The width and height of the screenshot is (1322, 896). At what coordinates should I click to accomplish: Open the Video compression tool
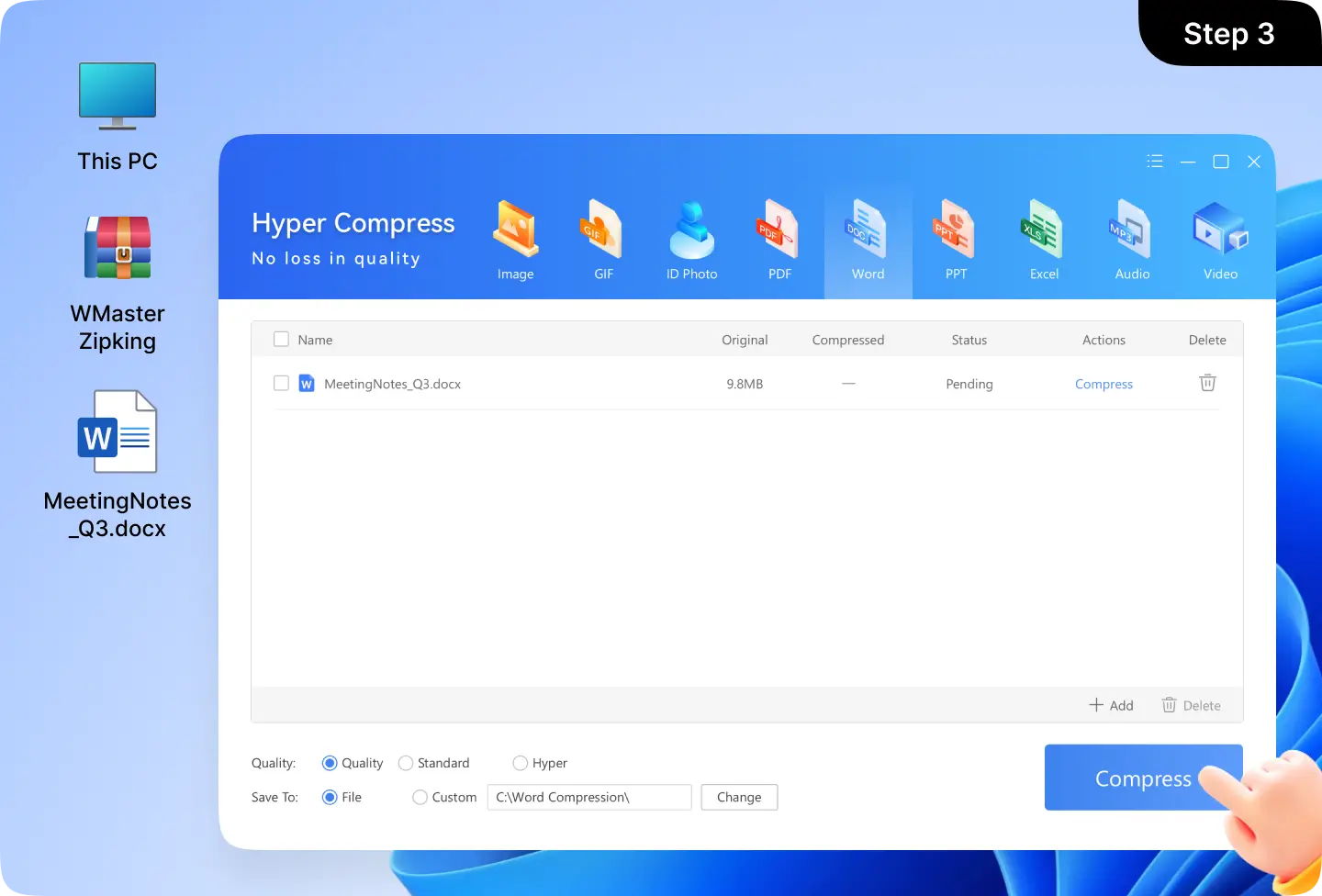coord(1220,241)
